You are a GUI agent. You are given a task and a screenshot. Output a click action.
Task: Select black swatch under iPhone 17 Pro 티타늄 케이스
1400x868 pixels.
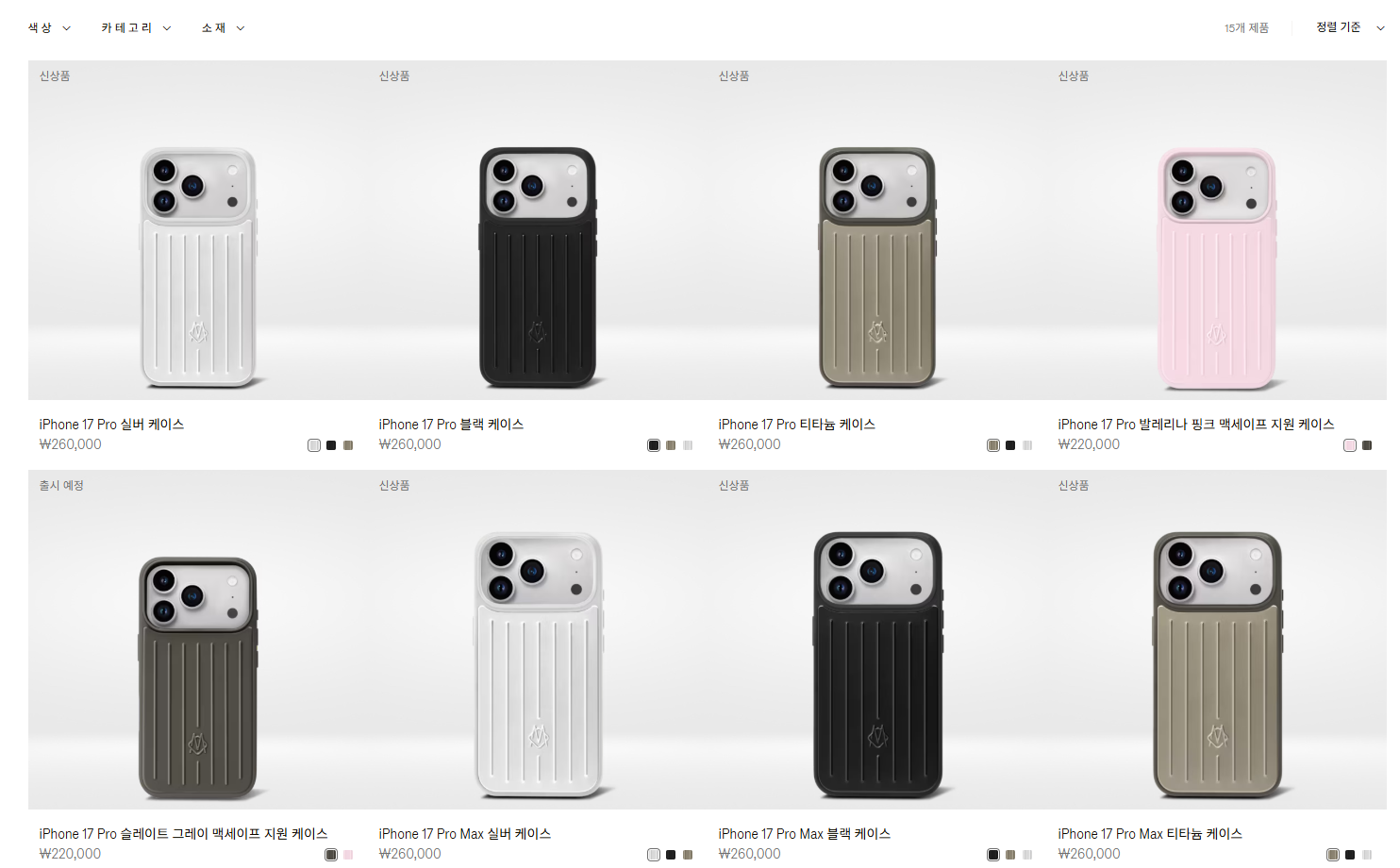1010,445
